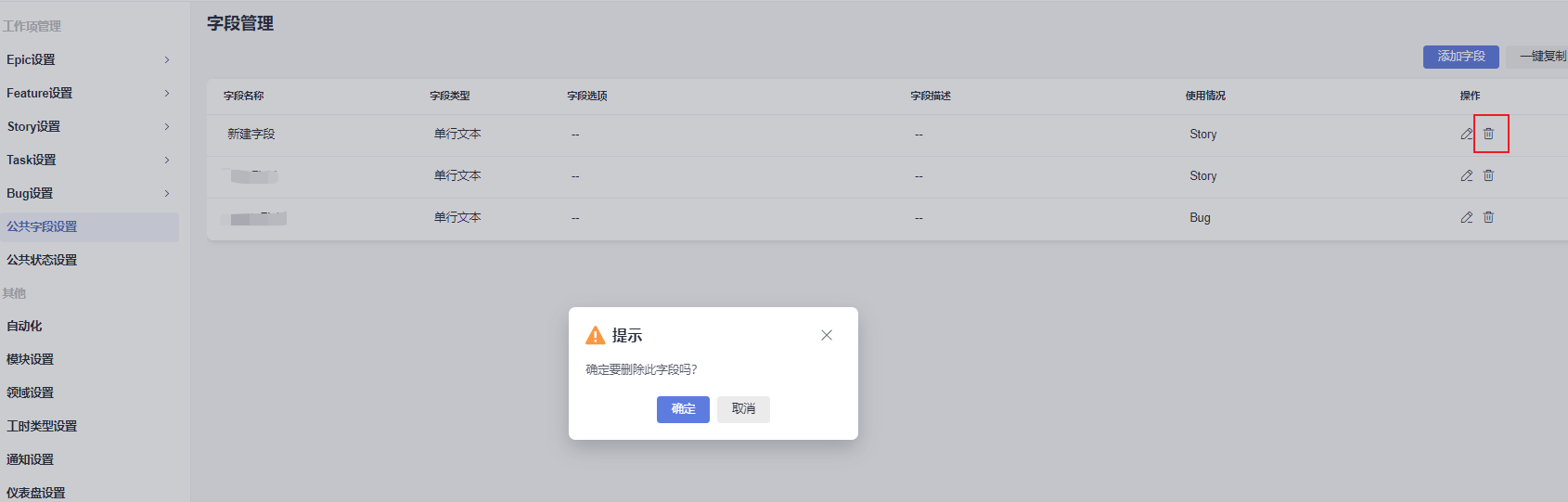The height and width of the screenshot is (502, 1568).
Task: Confirm deletion with 确定 button
Action: coord(683,409)
